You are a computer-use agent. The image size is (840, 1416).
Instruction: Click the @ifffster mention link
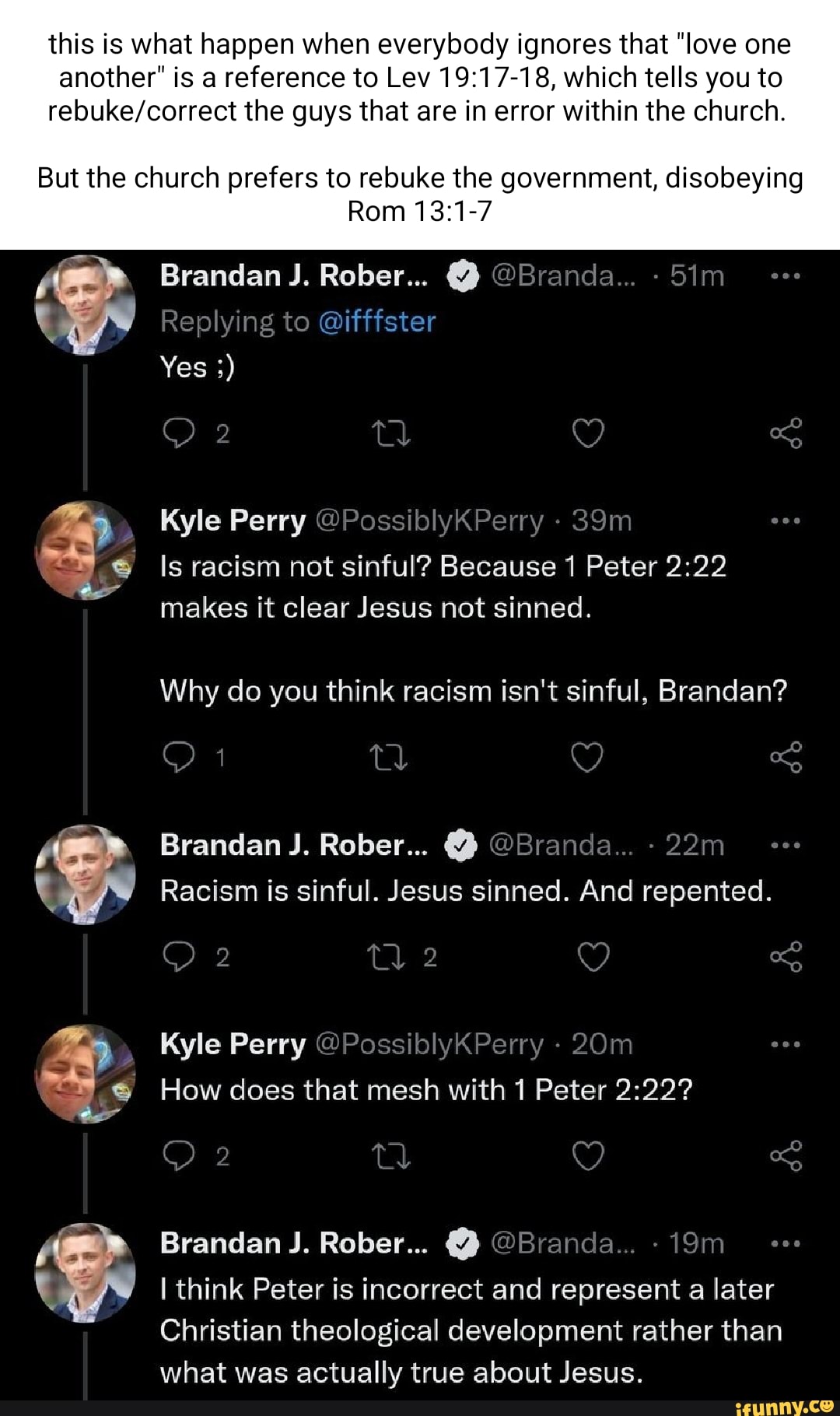[377, 321]
